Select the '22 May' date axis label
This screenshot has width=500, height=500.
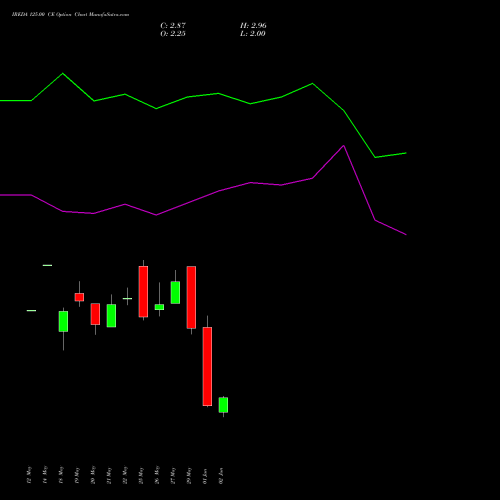click(x=125, y=475)
